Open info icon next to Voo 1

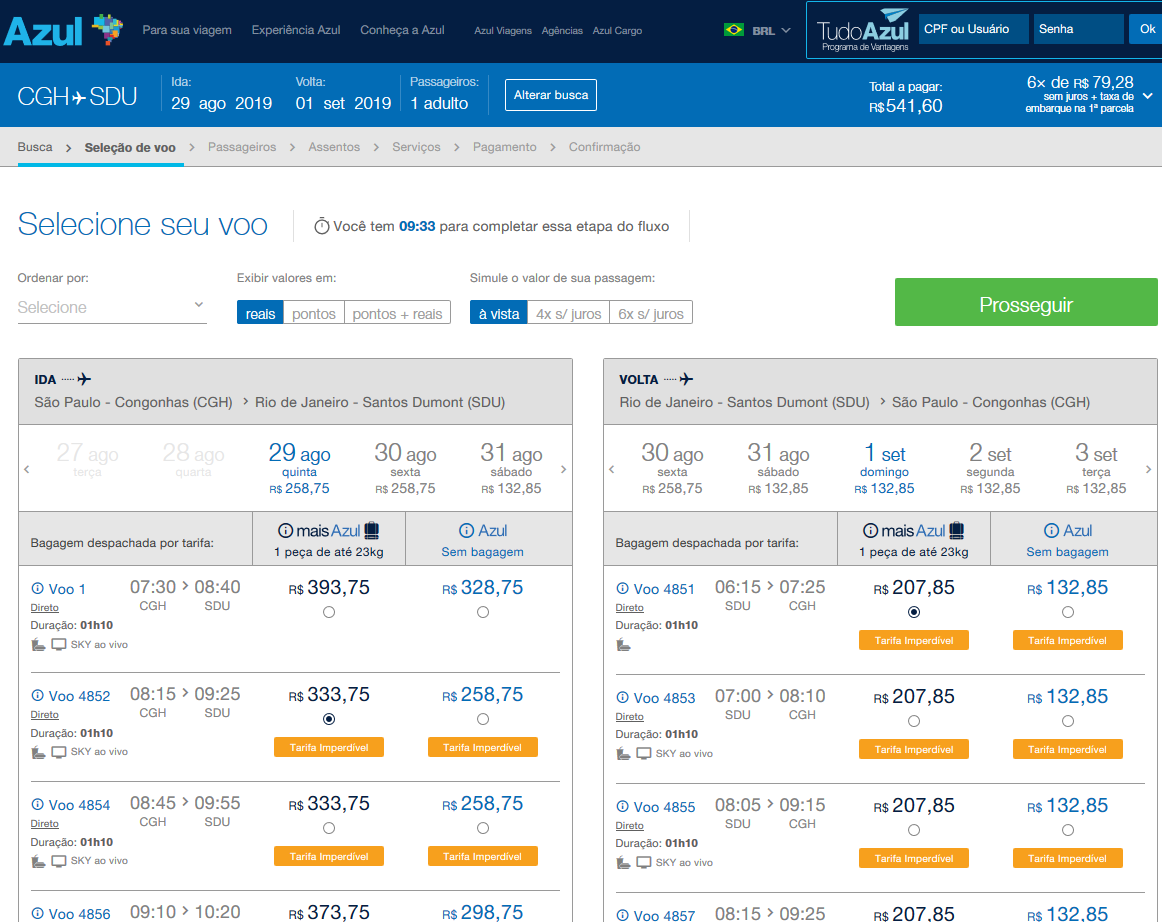click(37, 588)
